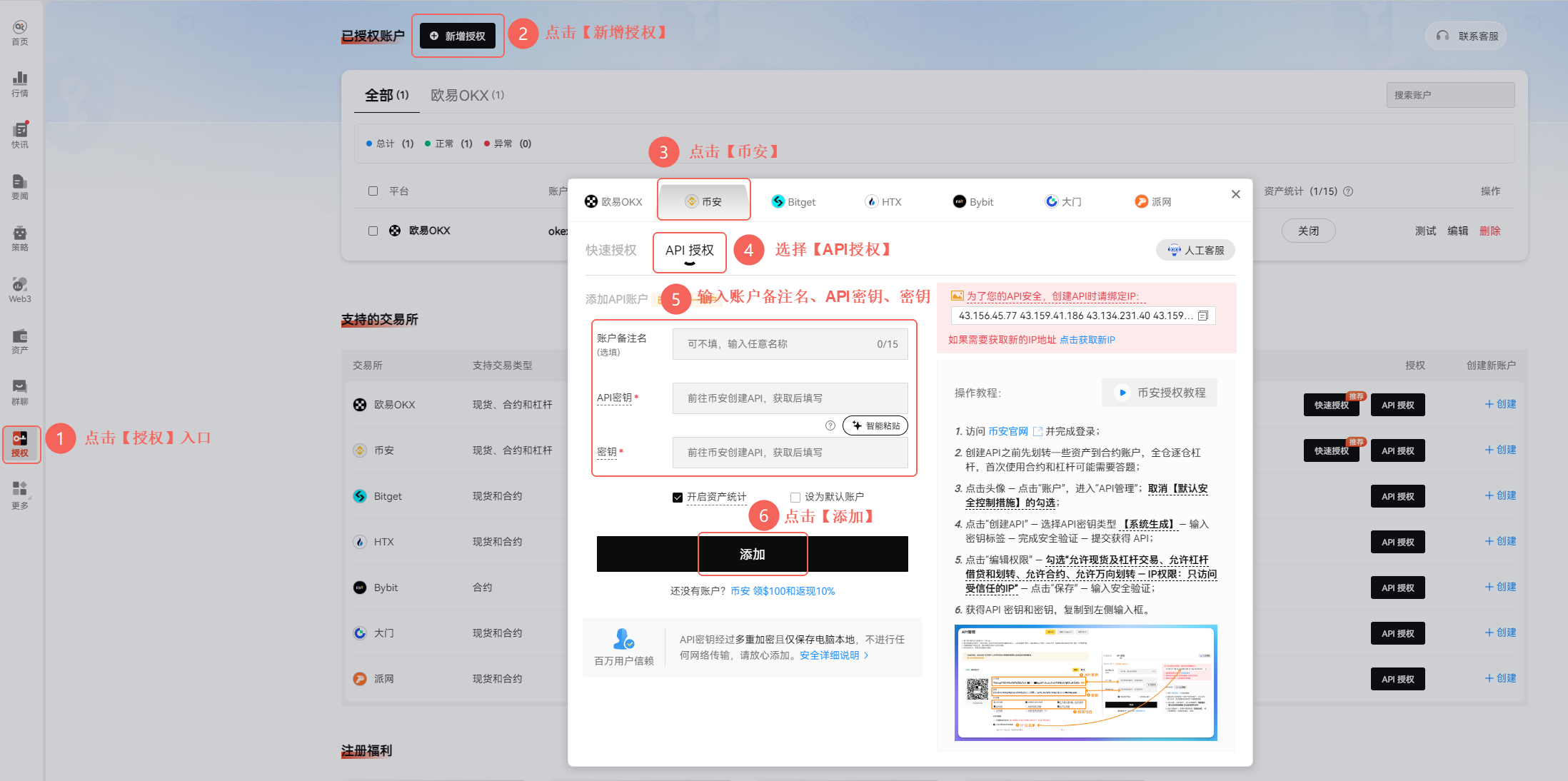Open the 首页 home sidebar icon
This screenshot has width=1568, height=781.
[x=20, y=33]
